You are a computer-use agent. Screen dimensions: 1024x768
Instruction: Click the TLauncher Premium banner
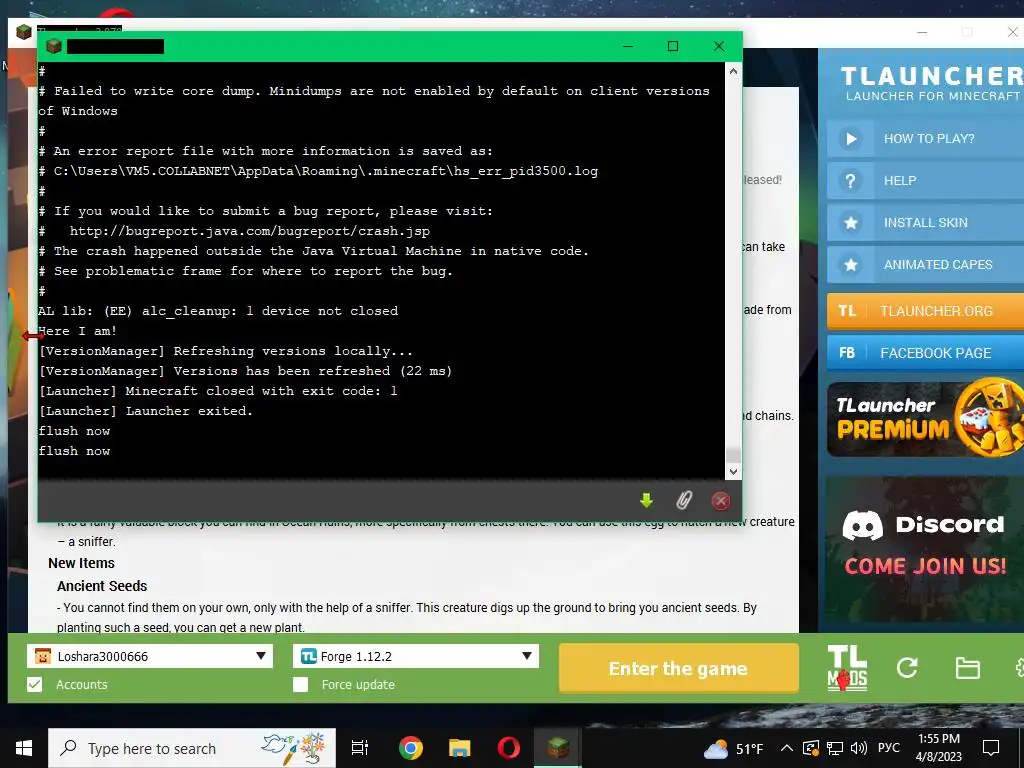pyautogui.click(x=925, y=419)
